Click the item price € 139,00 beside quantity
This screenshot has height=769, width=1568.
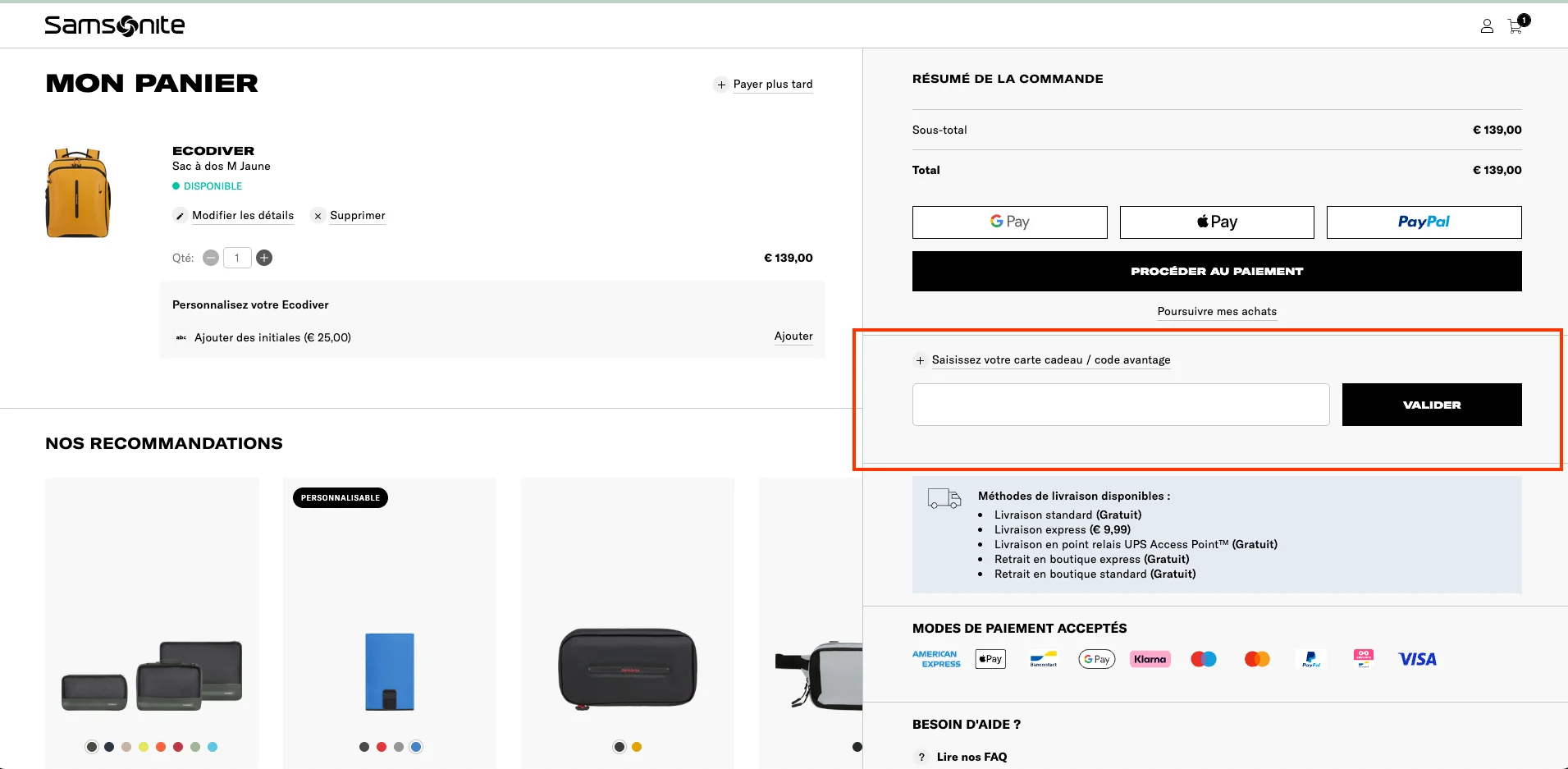pyautogui.click(x=789, y=258)
